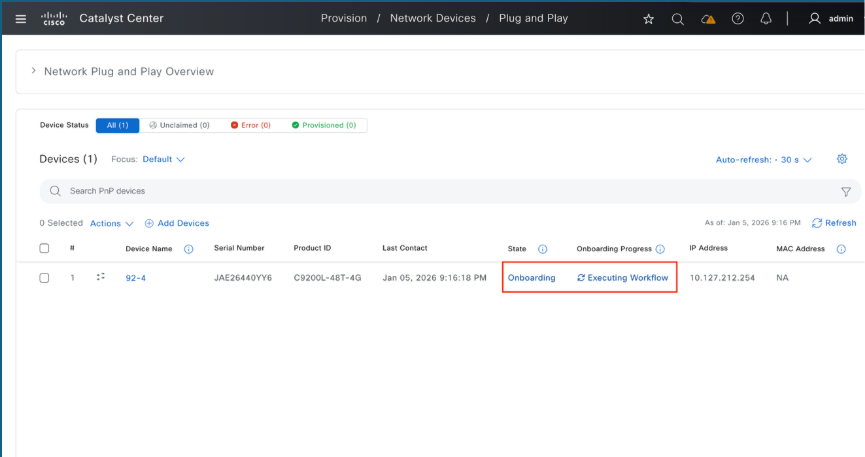The width and height of the screenshot is (865, 457).
Task: Tick the select-all checkbox in table header
Action: pos(44,248)
